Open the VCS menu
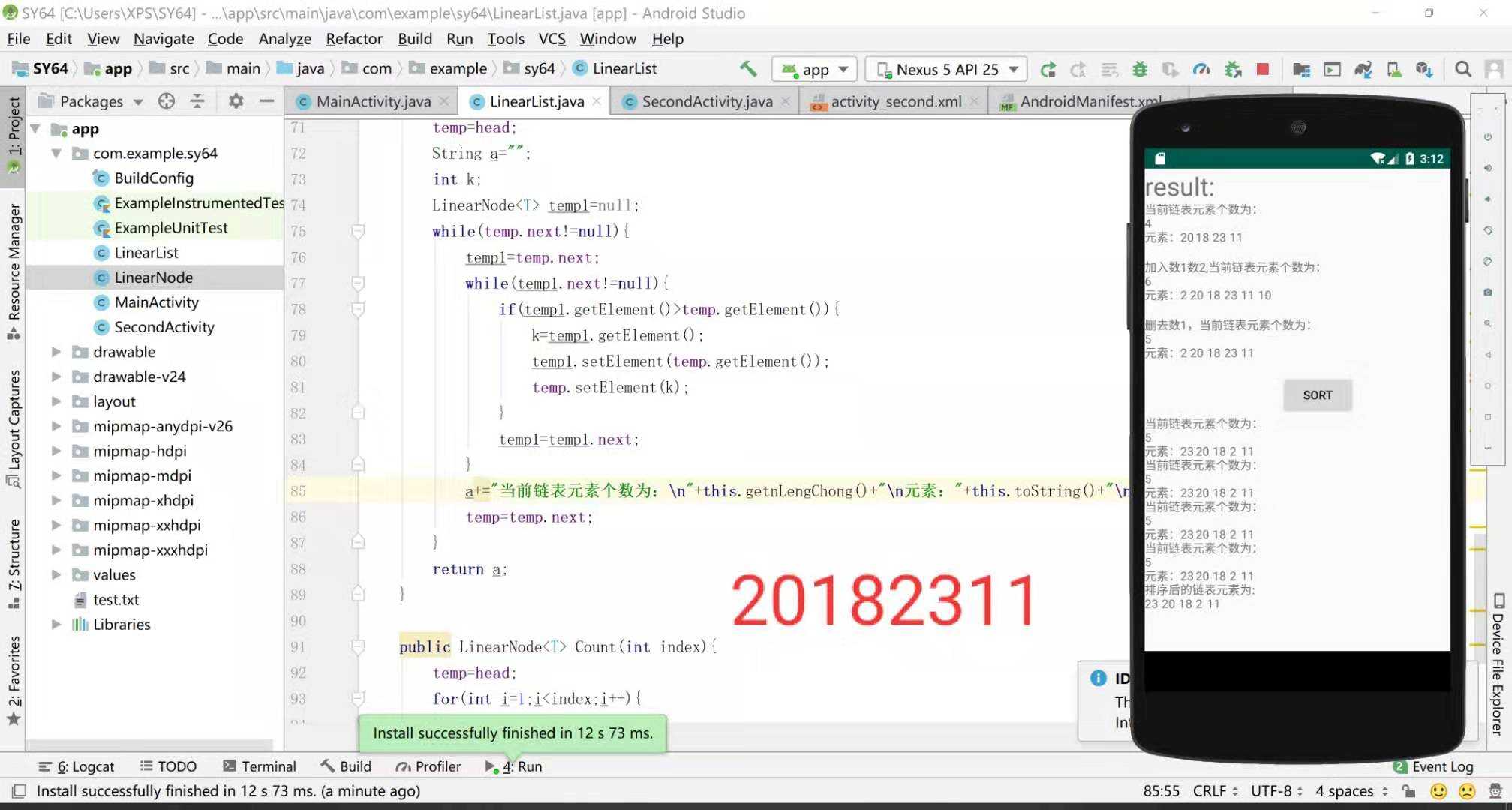The height and width of the screenshot is (810, 1512). (x=552, y=39)
